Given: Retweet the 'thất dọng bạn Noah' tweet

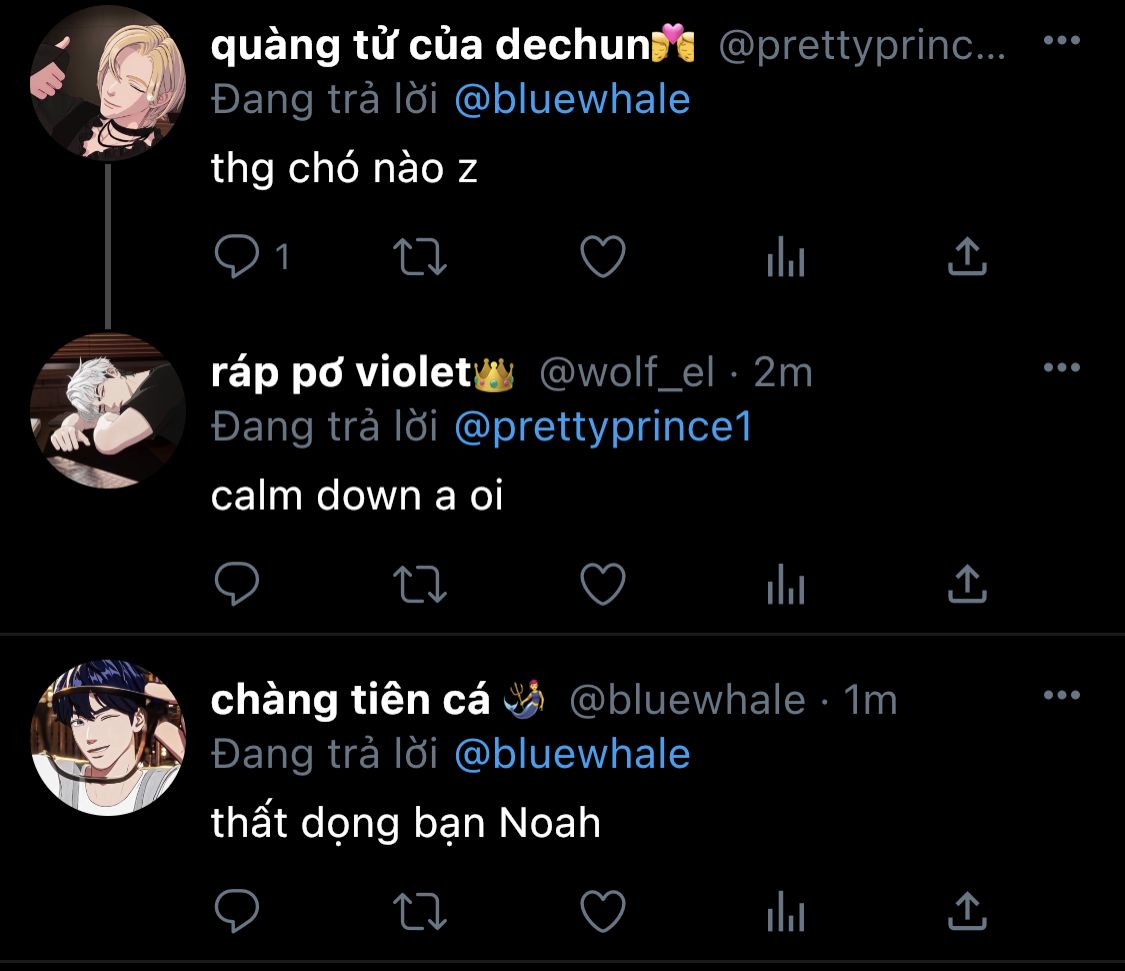Looking at the screenshot, I should pyautogui.click(x=420, y=911).
